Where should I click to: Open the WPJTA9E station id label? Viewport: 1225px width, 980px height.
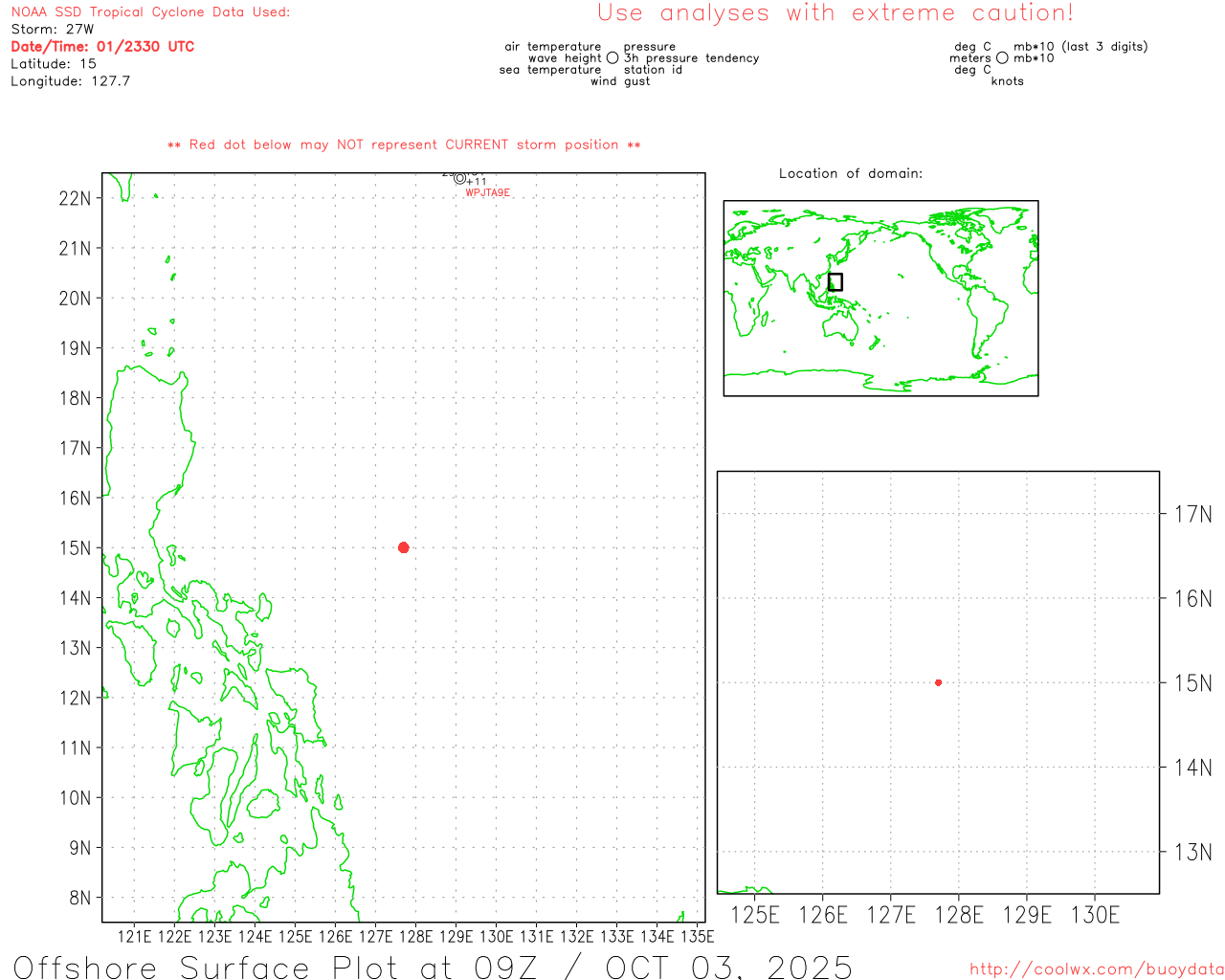pos(487,193)
